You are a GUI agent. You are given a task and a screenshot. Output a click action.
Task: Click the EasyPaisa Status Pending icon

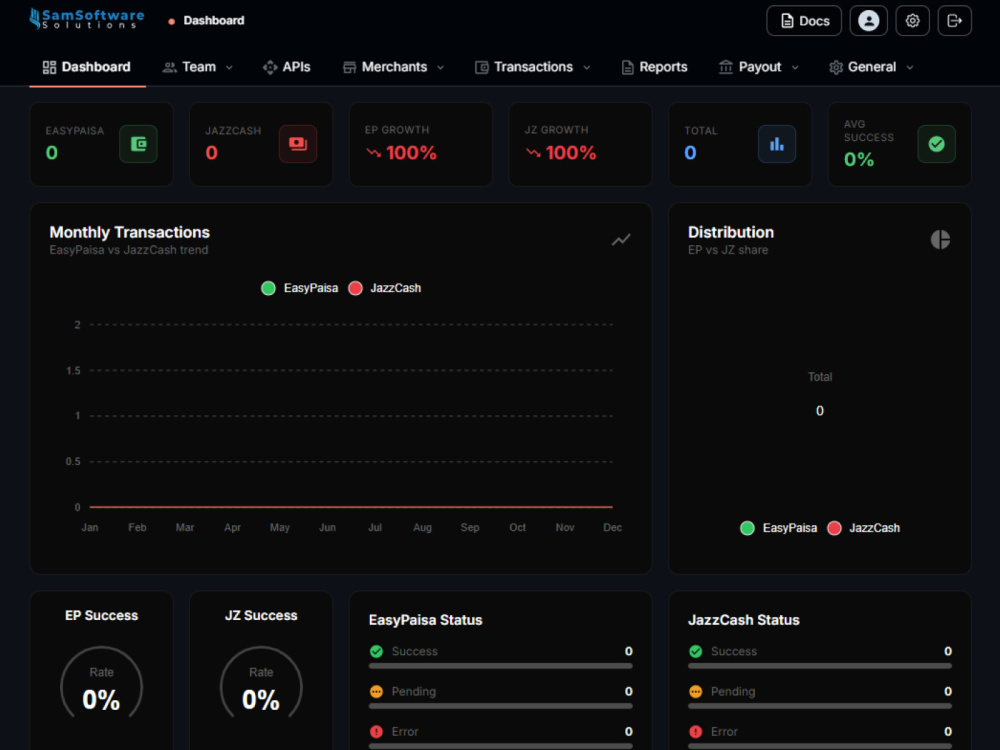[x=376, y=691]
